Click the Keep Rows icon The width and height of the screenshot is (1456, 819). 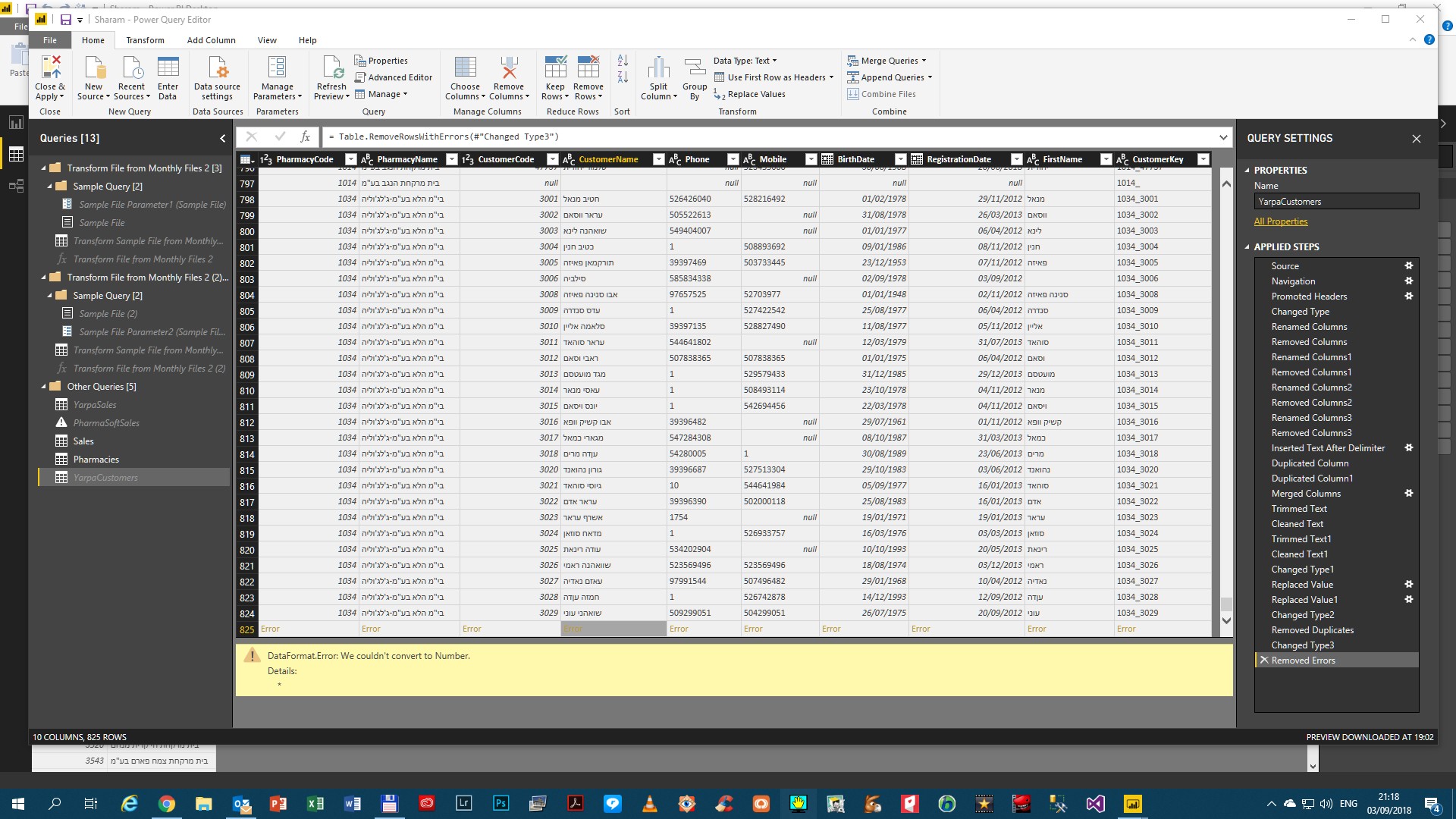tap(555, 67)
